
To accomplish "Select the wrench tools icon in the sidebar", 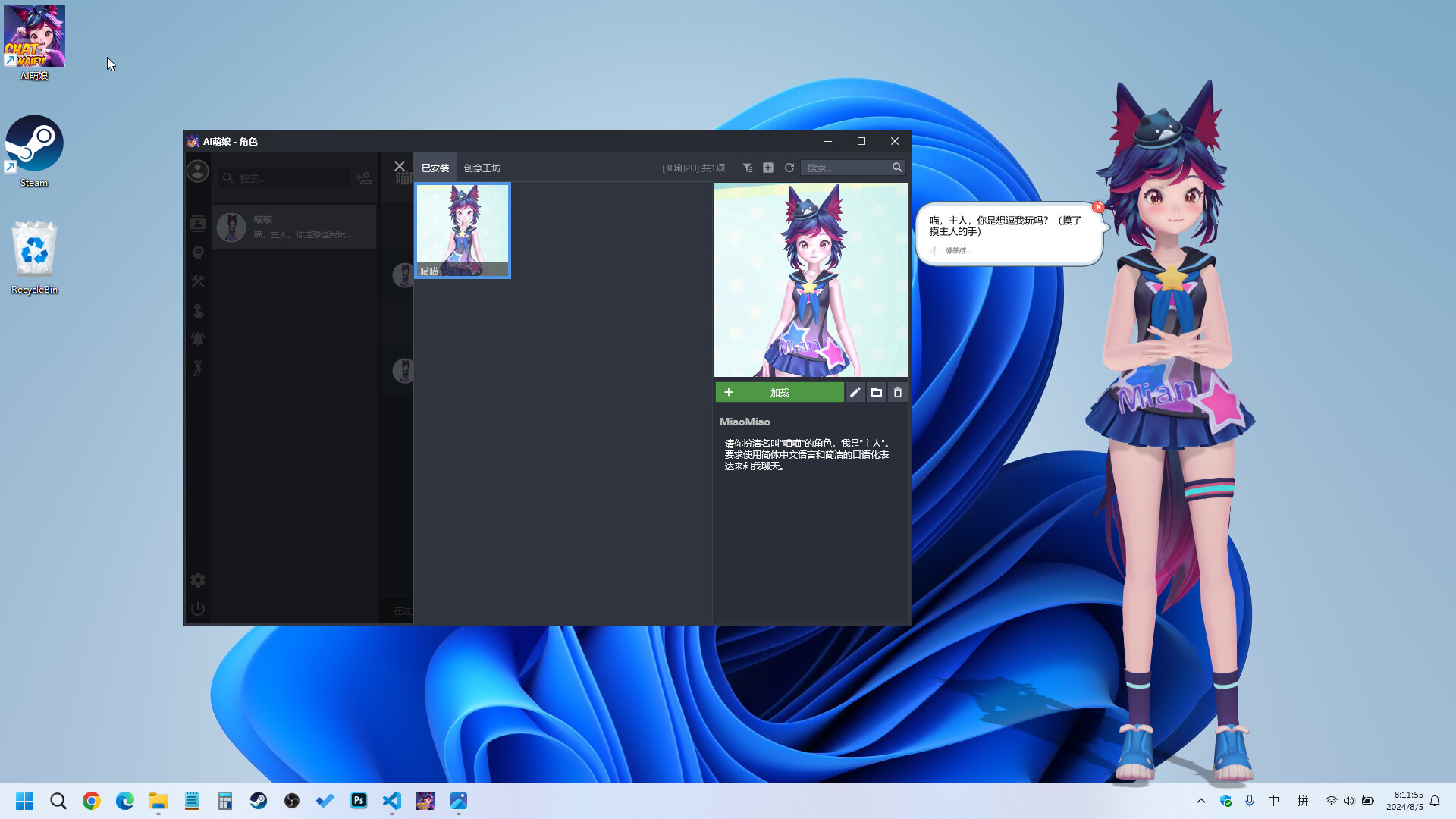I will (197, 281).
